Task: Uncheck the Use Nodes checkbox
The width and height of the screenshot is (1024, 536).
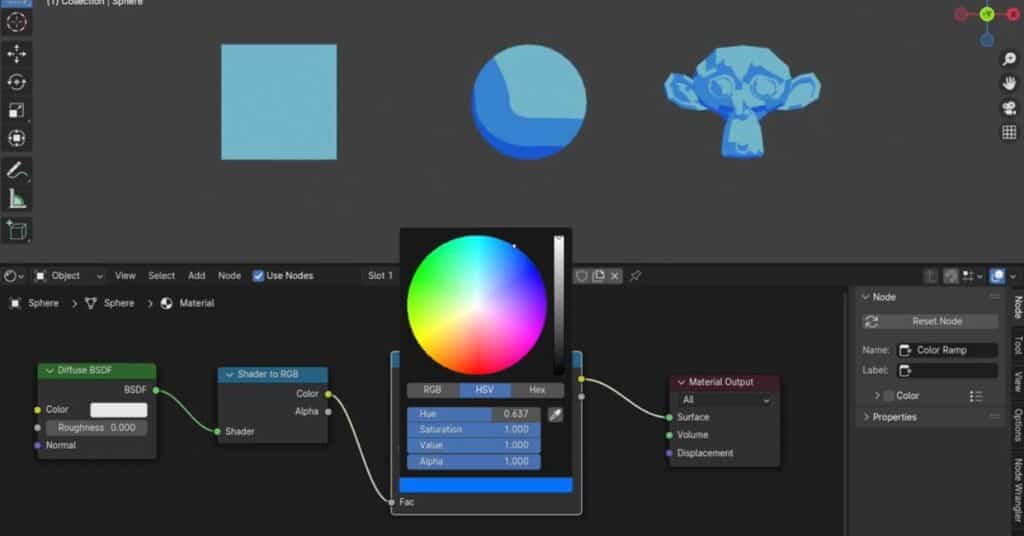Action: click(x=259, y=276)
